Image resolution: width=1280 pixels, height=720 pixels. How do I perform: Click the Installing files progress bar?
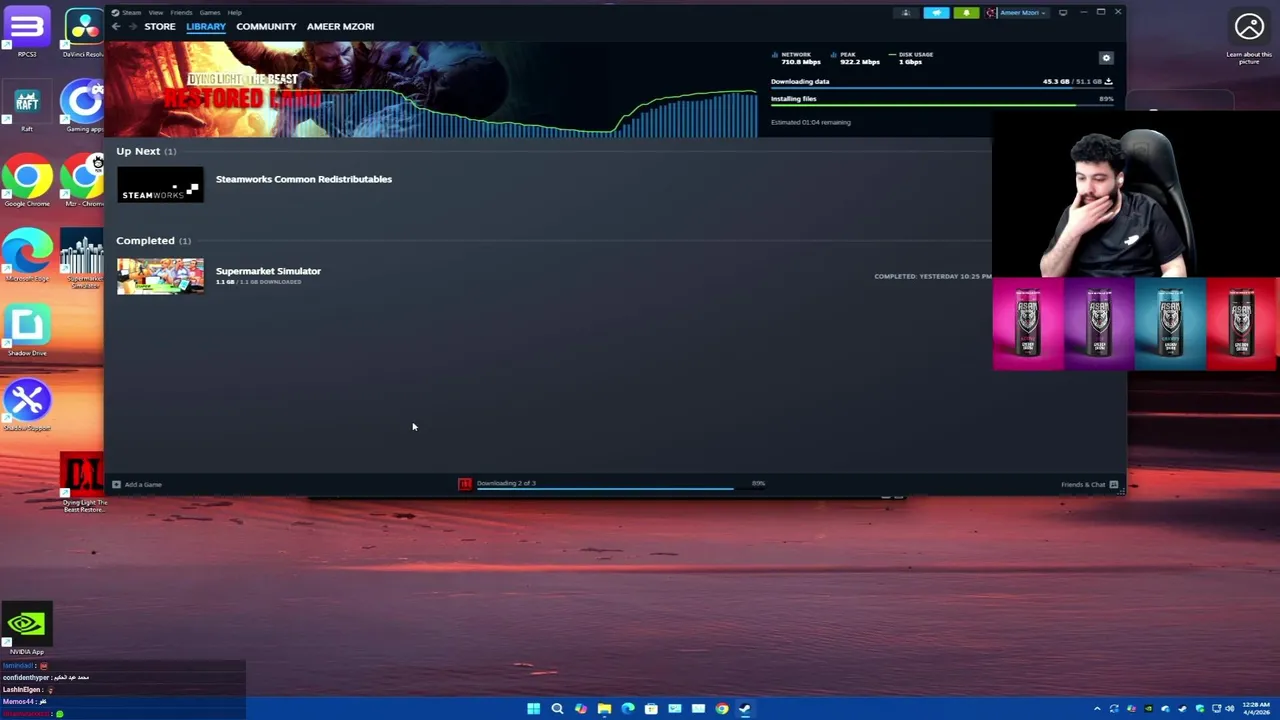pyautogui.click(x=942, y=105)
